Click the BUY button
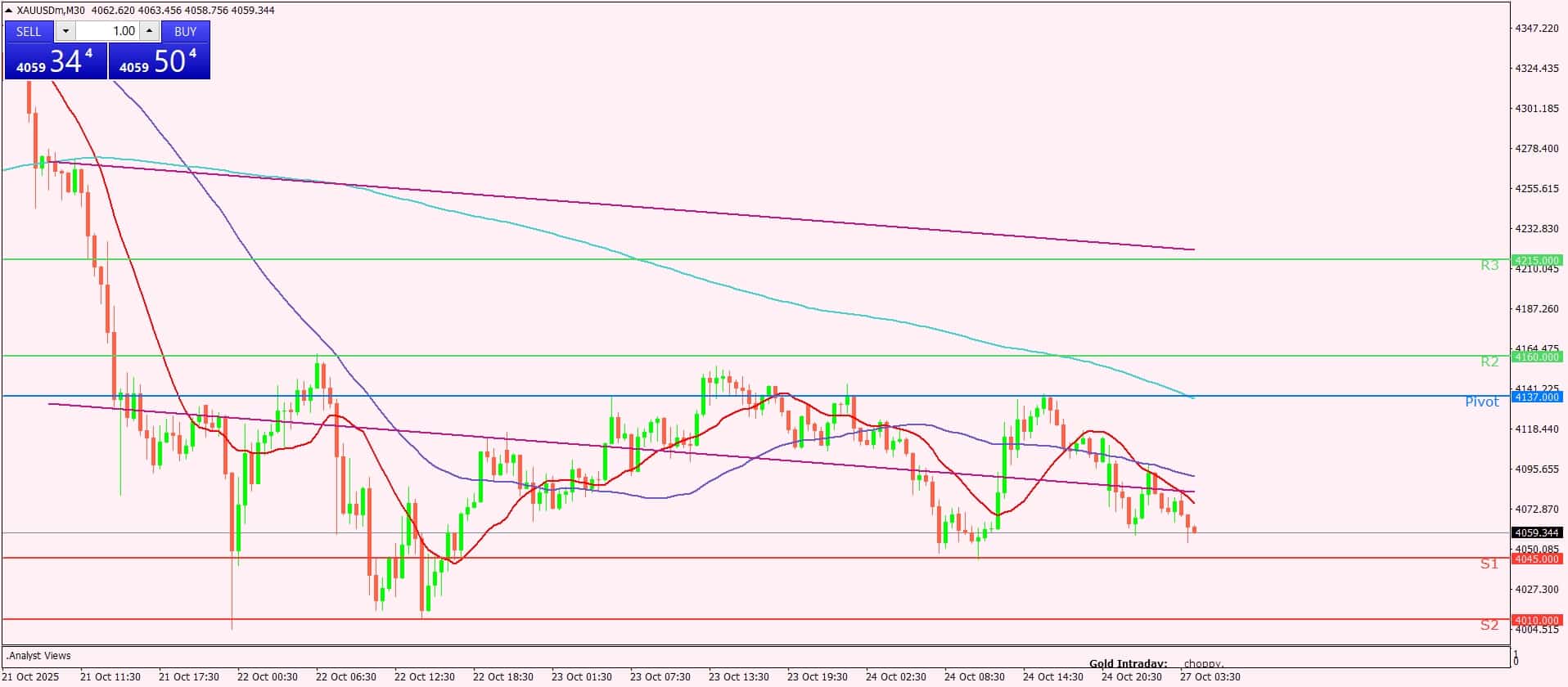 coord(186,31)
